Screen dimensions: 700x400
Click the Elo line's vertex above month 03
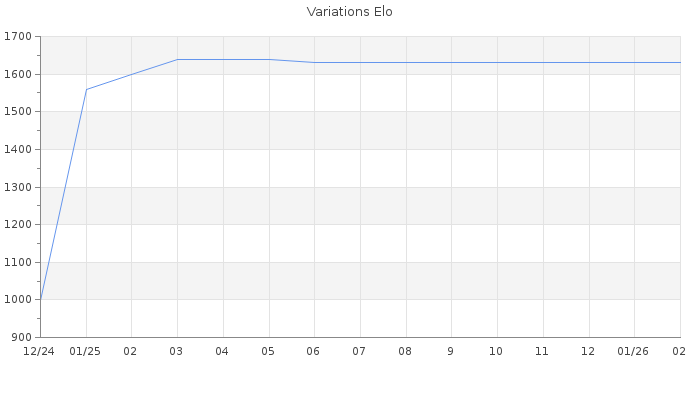(177, 59)
